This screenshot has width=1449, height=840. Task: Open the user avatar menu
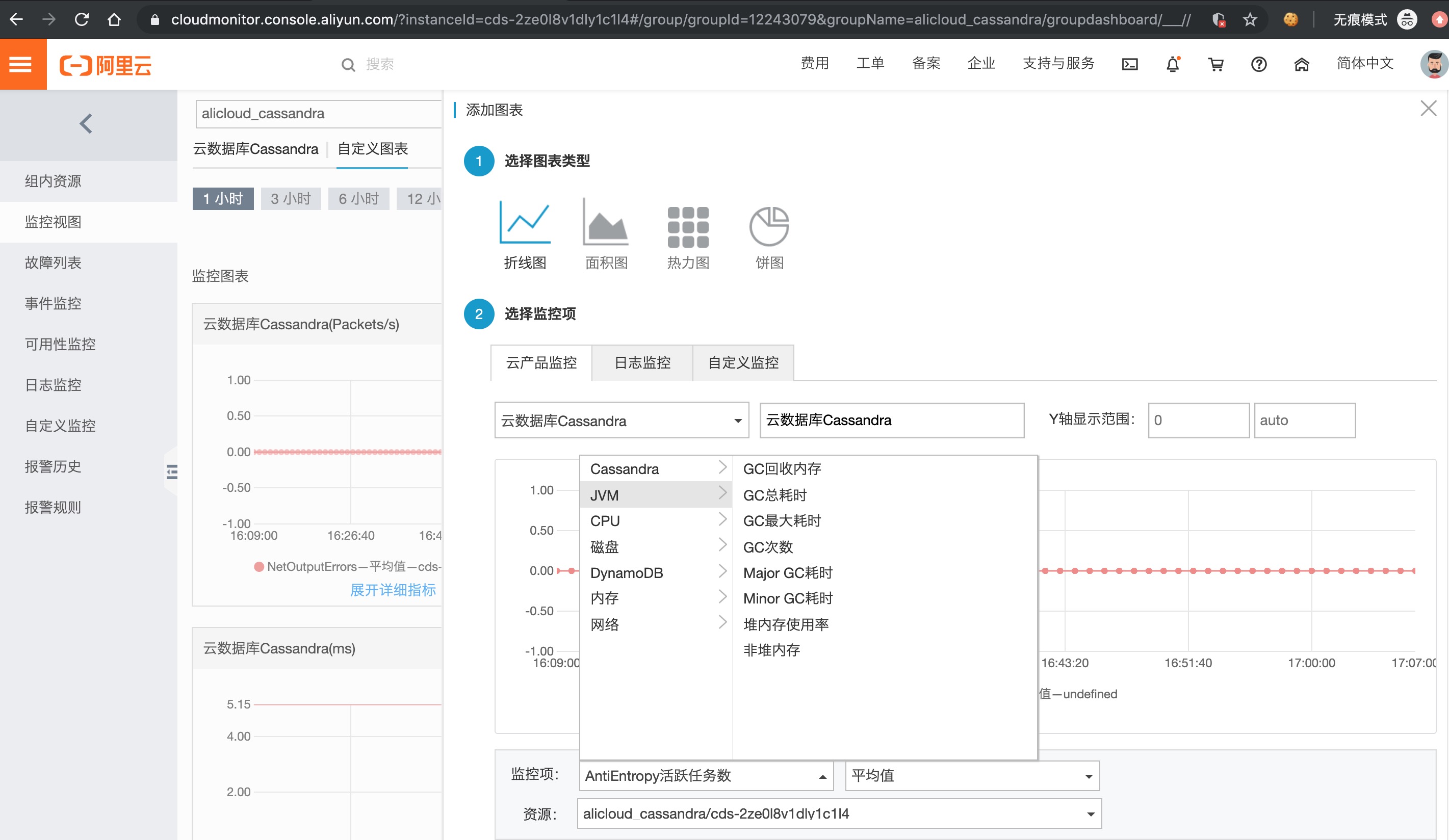1434,64
